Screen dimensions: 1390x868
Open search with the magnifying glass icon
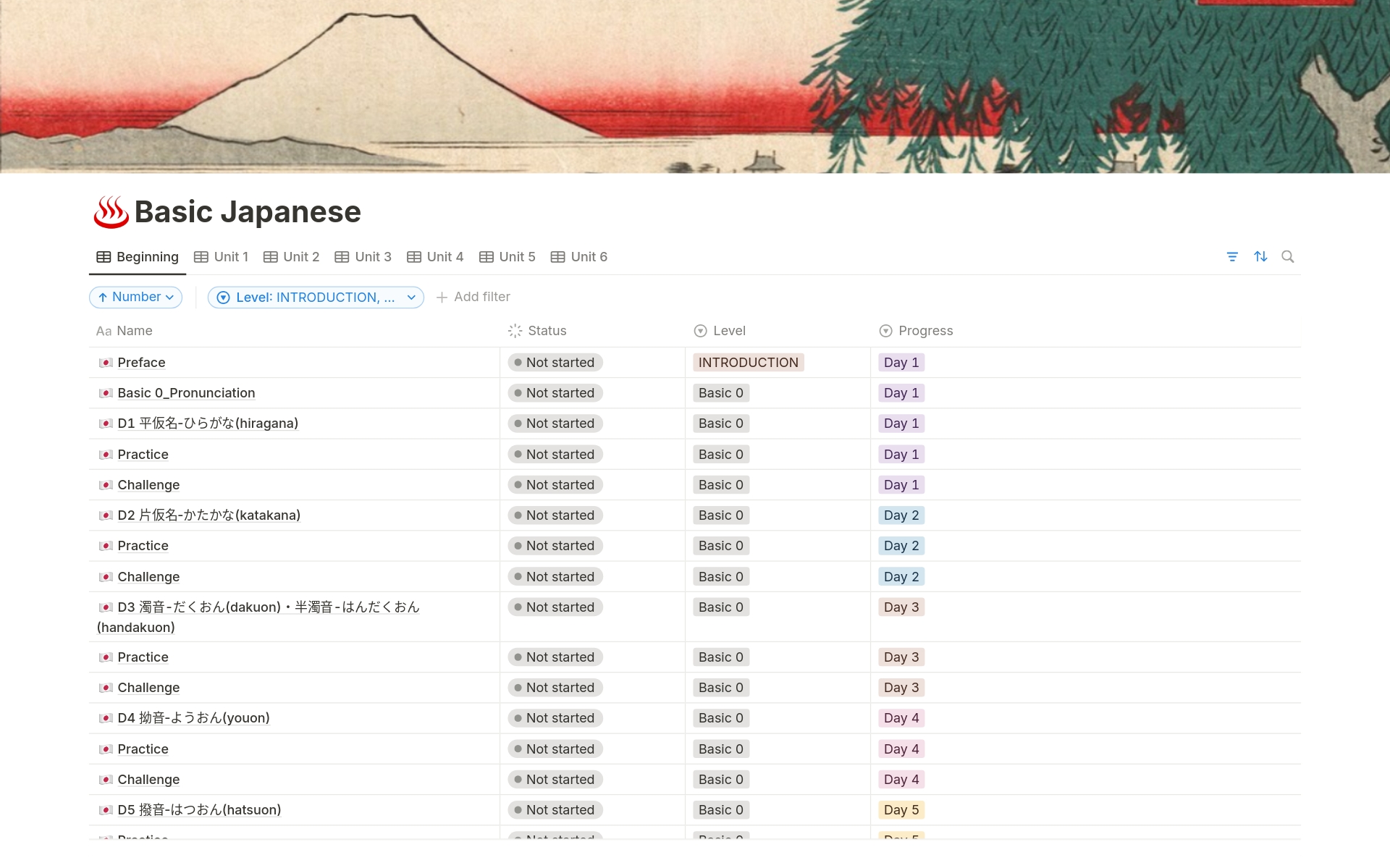1289,256
